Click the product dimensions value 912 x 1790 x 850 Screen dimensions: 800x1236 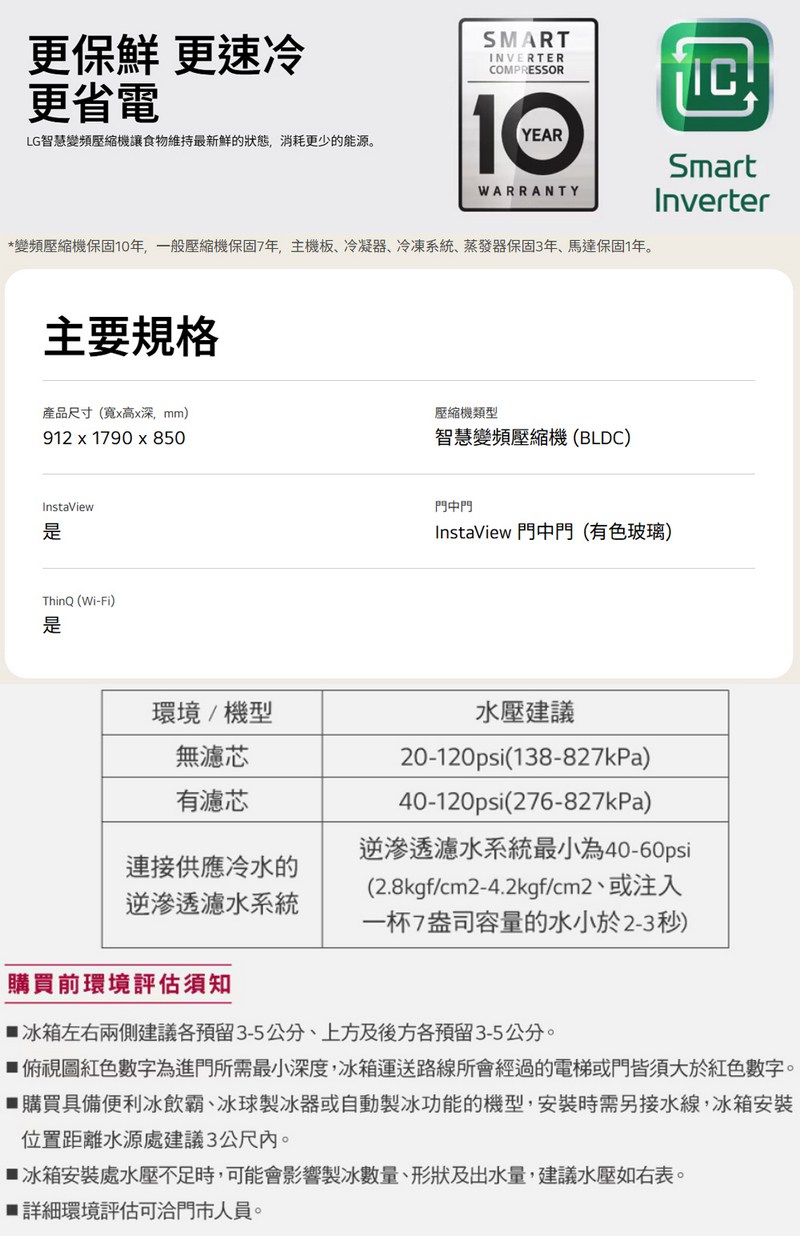[x=114, y=438]
